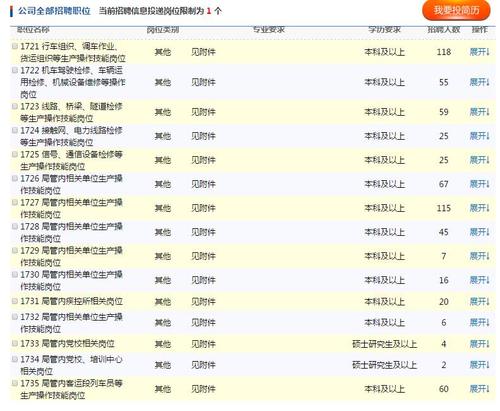Image resolution: width=500 pixels, height=411 pixels.
Task: Click the 专业要求 column header
Action: 269,30
